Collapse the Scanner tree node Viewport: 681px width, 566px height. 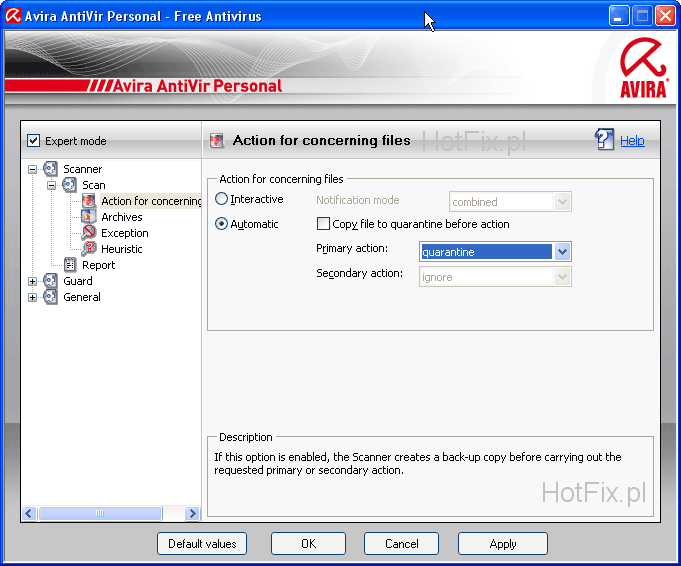(x=33, y=169)
